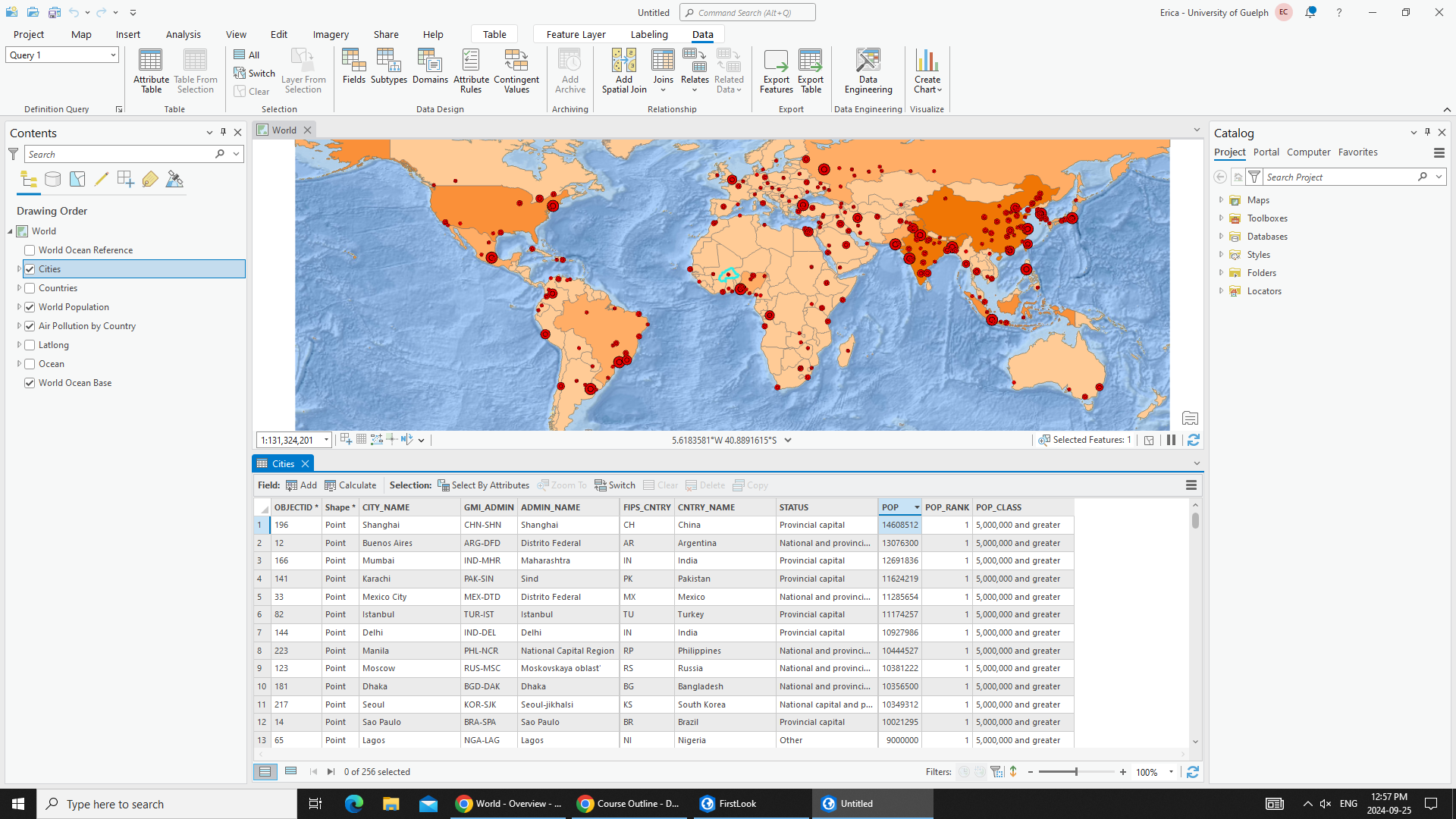Uncheck the World Population layer
Viewport: 1456px width, 819px height.
[29, 306]
